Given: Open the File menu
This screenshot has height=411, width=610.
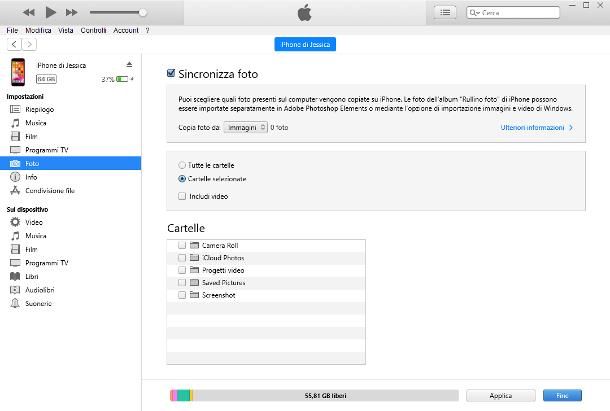Looking at the screenshot, I should coord(12,30).
